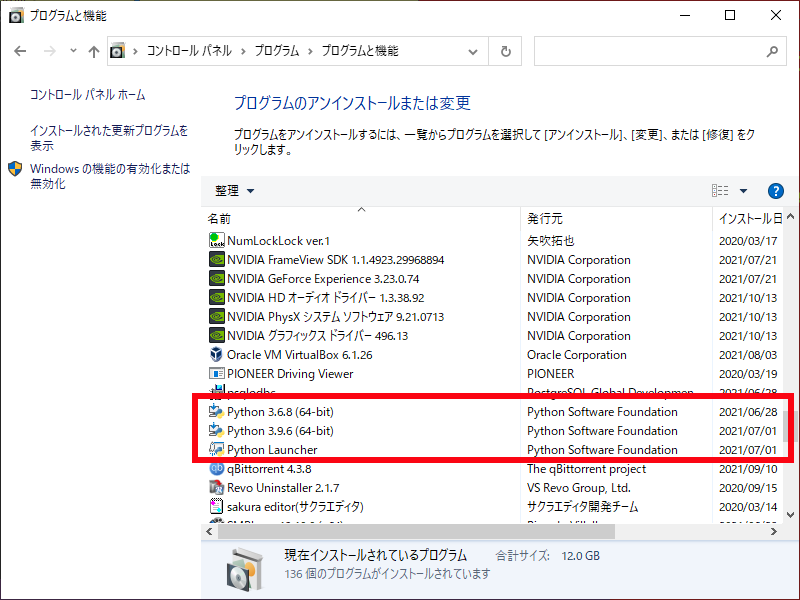Click the horizontal scrollbar thumb
Viewport: 800px width, 600px height.
[416, 532]
